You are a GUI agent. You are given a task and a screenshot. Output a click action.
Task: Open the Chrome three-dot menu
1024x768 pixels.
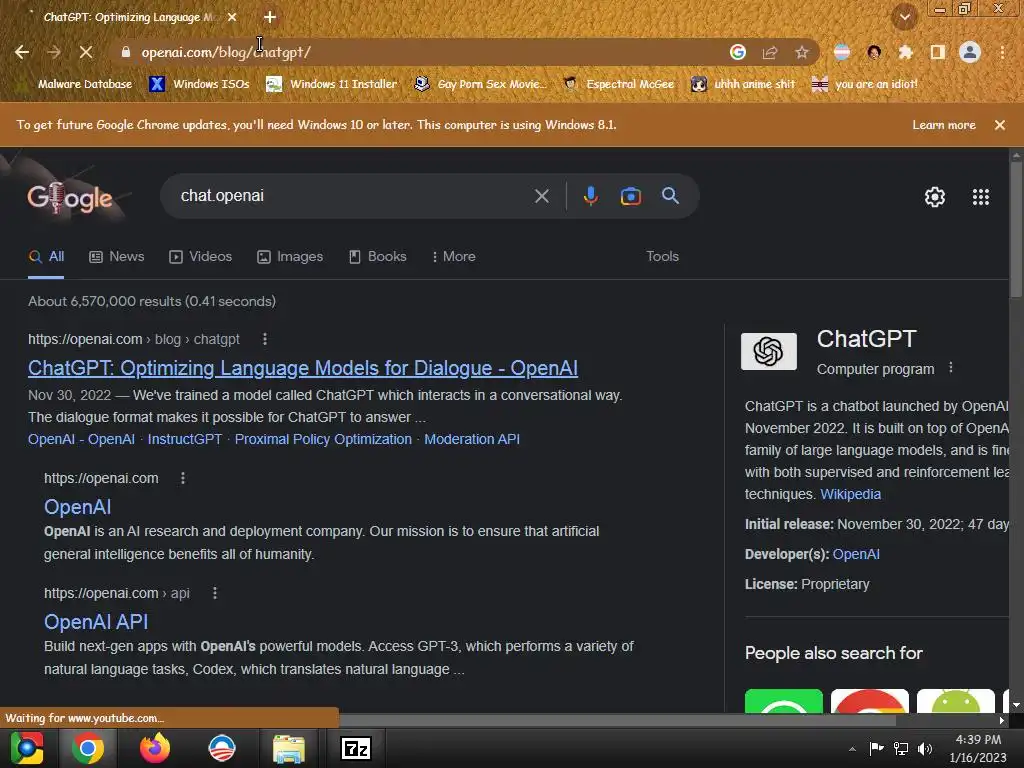pos(1002,52)
